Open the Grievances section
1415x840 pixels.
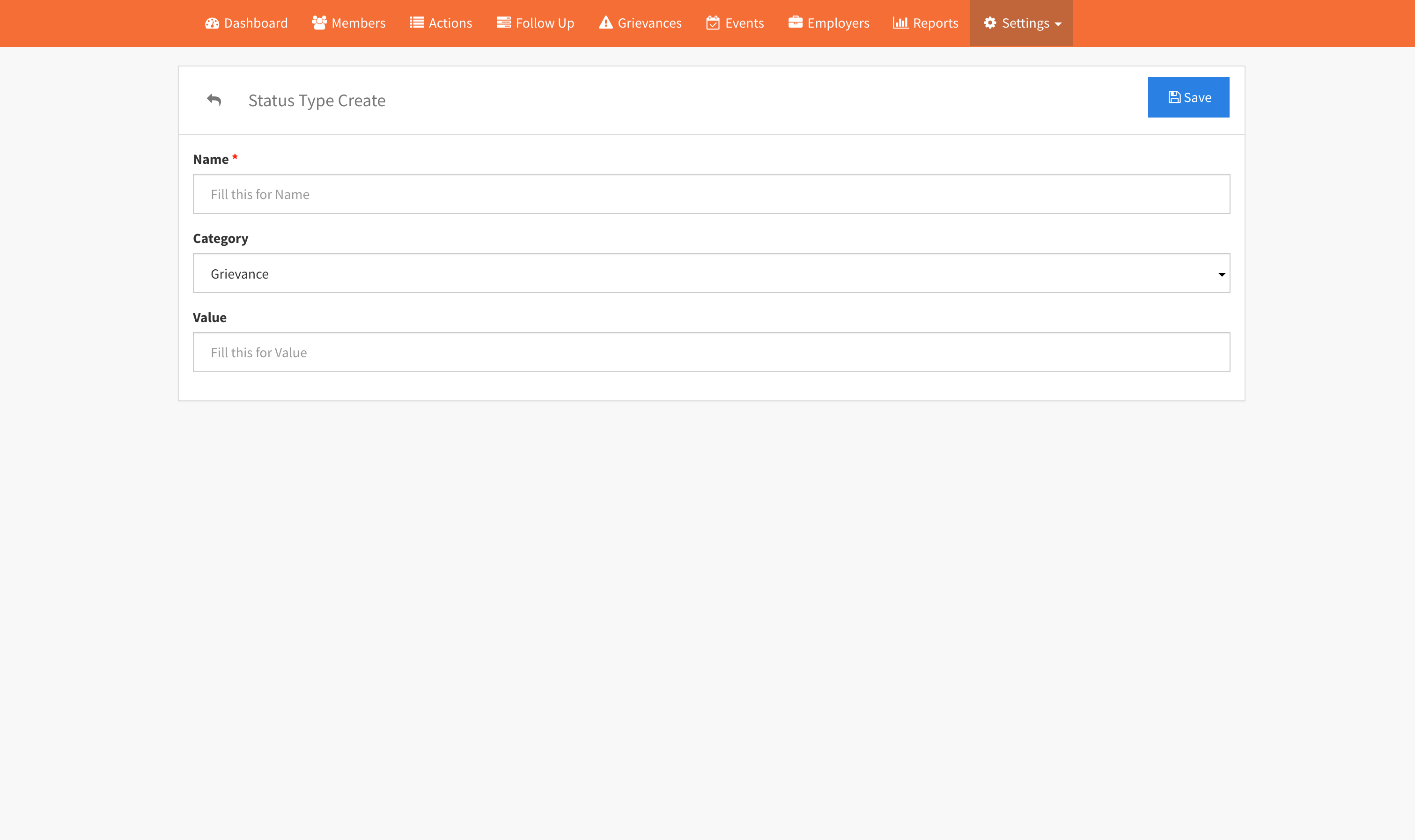coord(640,23)
